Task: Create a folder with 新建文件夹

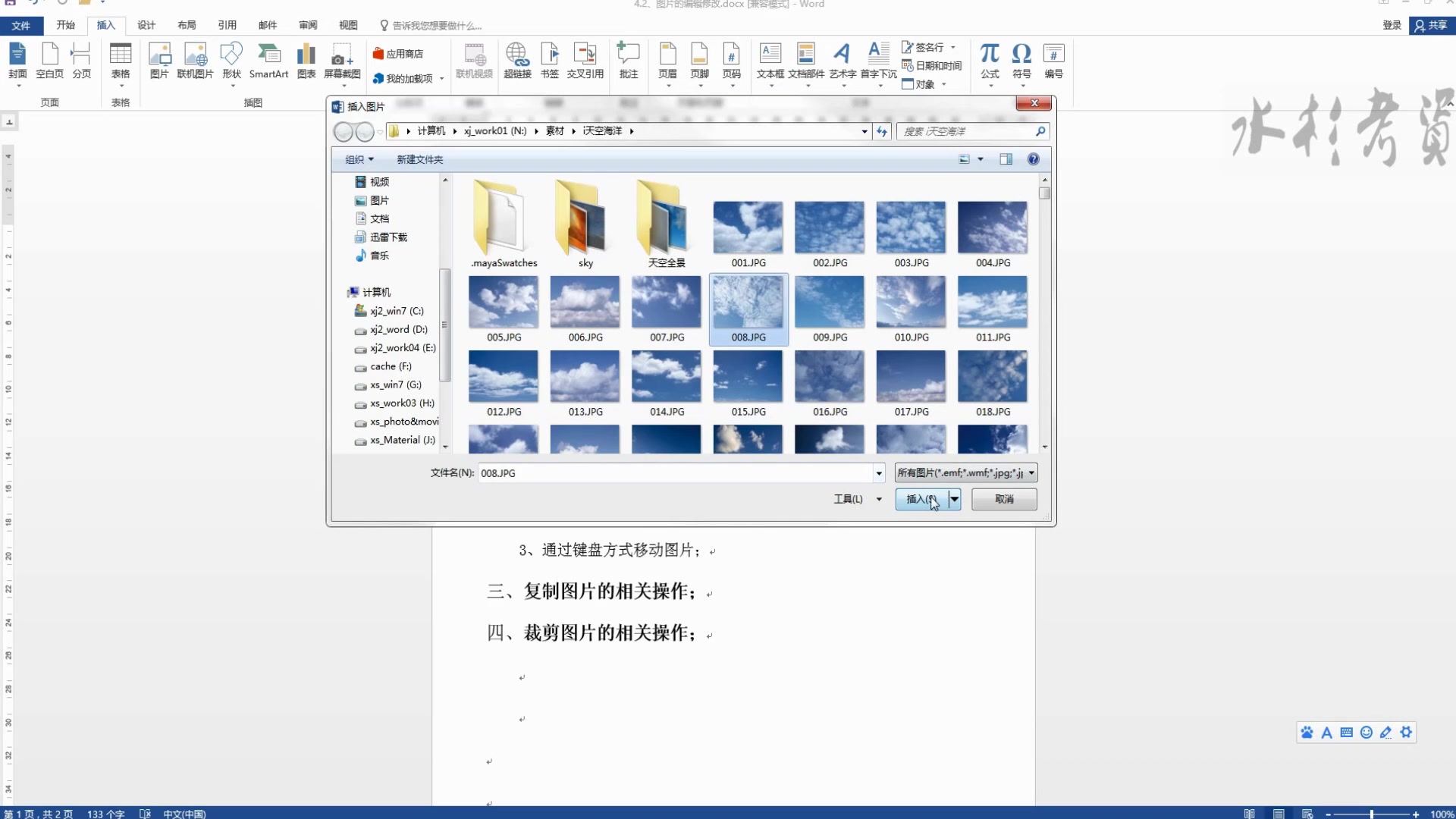Action: pos(419,159)
